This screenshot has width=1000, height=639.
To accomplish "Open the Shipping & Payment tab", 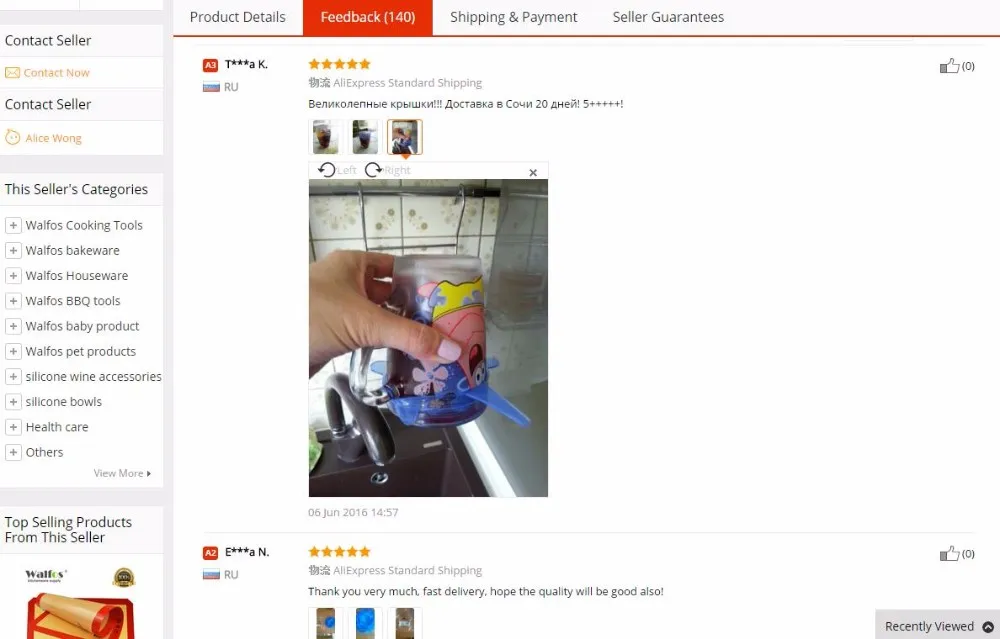I will (x=513, y=17).
